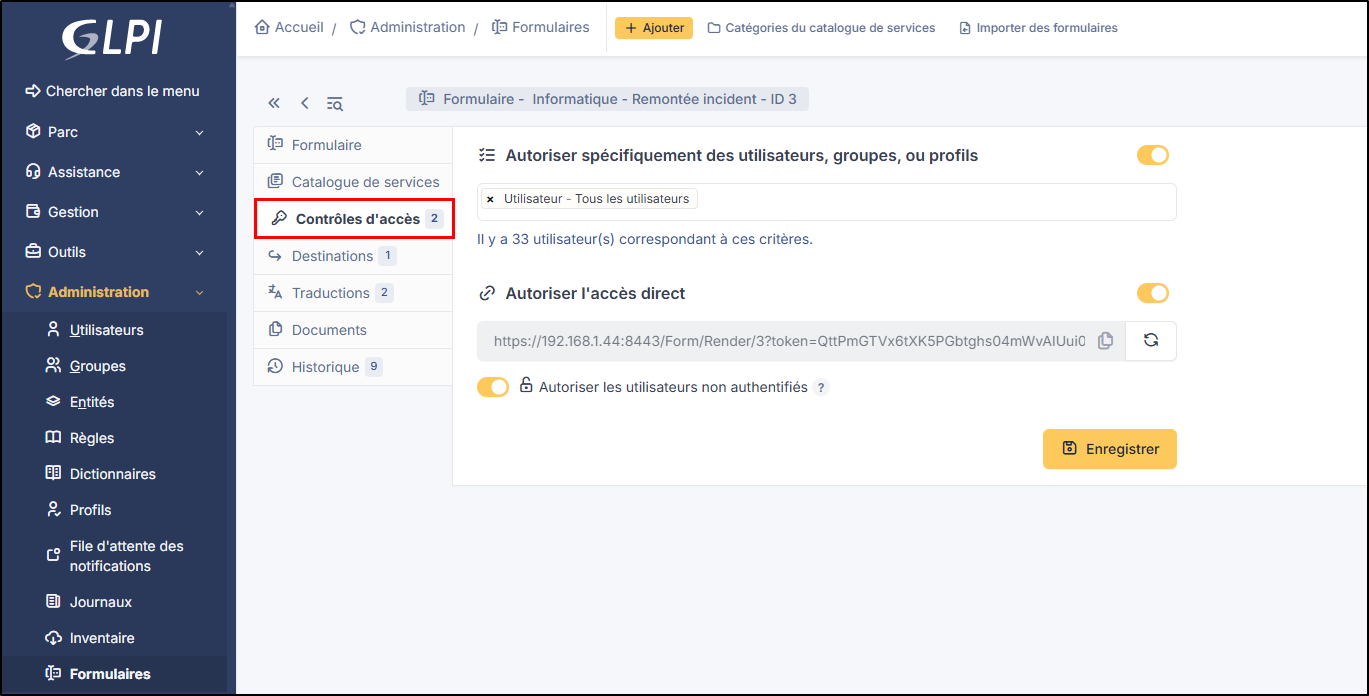Click Enregistrer to save
Screen dimensions: 1369x696
tap(1110, 449)
